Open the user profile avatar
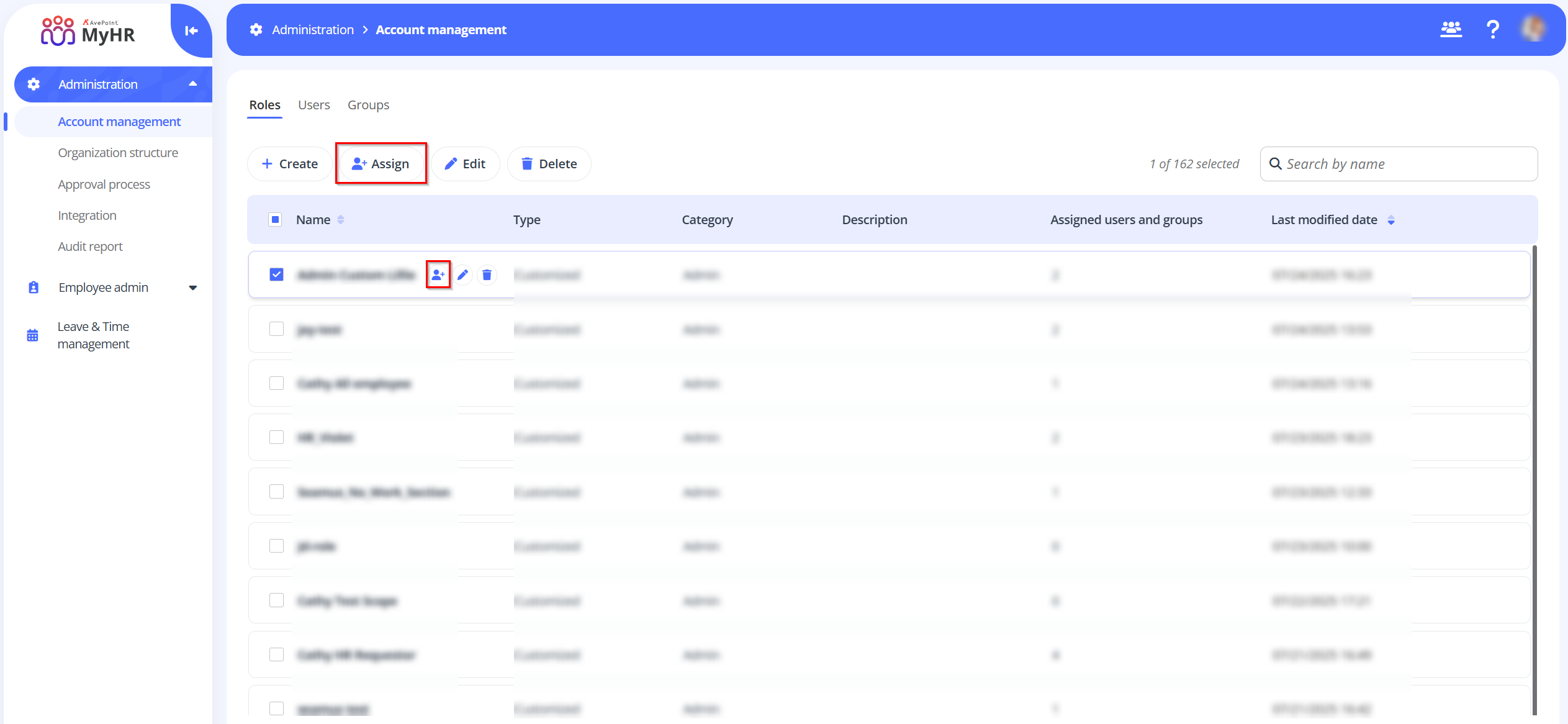Image resolution: width=1568 pixels, height=724 pixels. pyautogui.click(x=1533, y=29)
